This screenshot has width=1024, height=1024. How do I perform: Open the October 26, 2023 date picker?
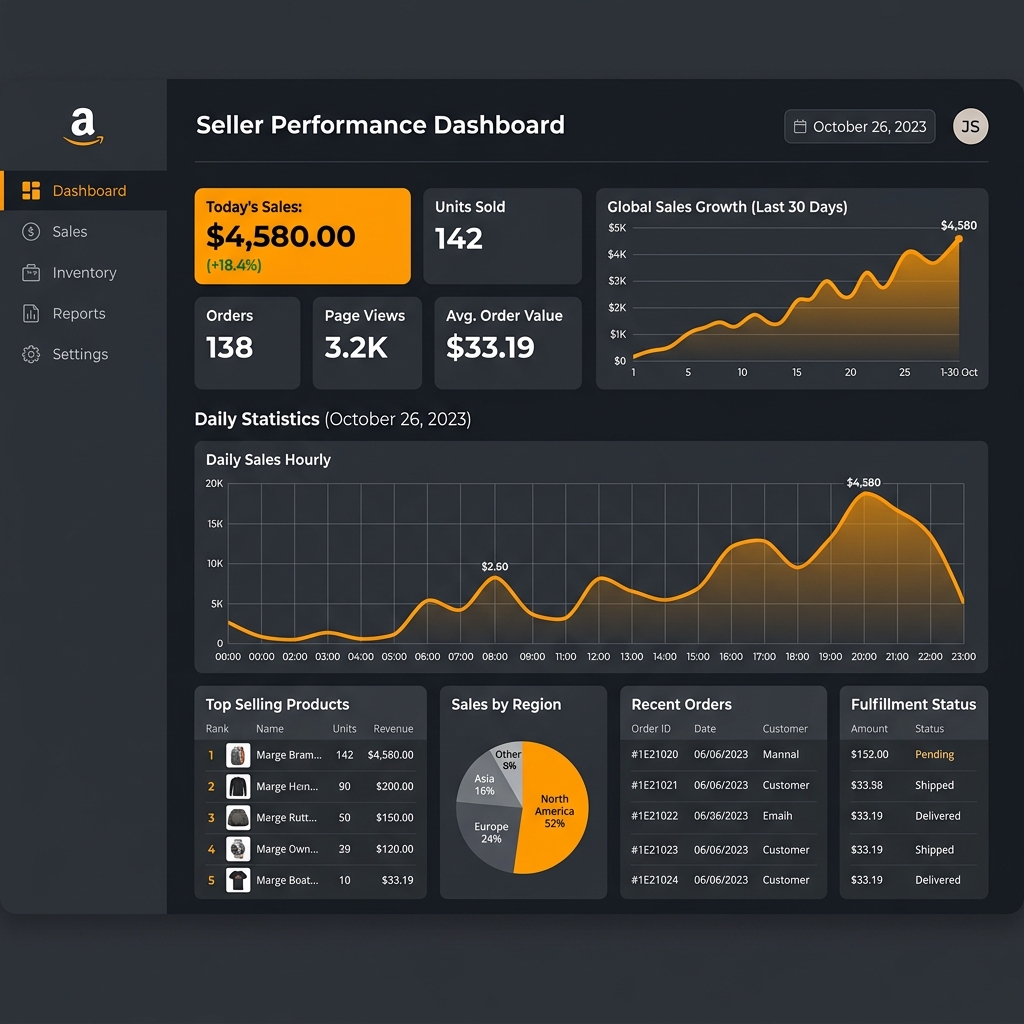coord(859,127)
